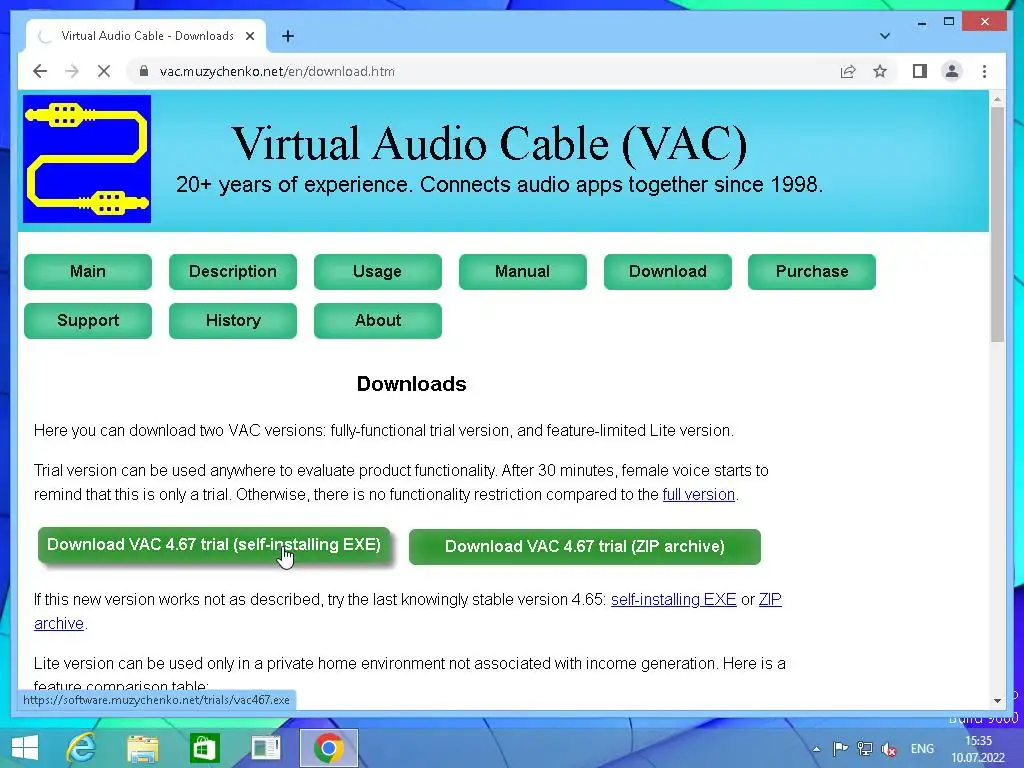1024x768 pixels.
Task: Follow the full version link
Action: (x=699, y=494)
